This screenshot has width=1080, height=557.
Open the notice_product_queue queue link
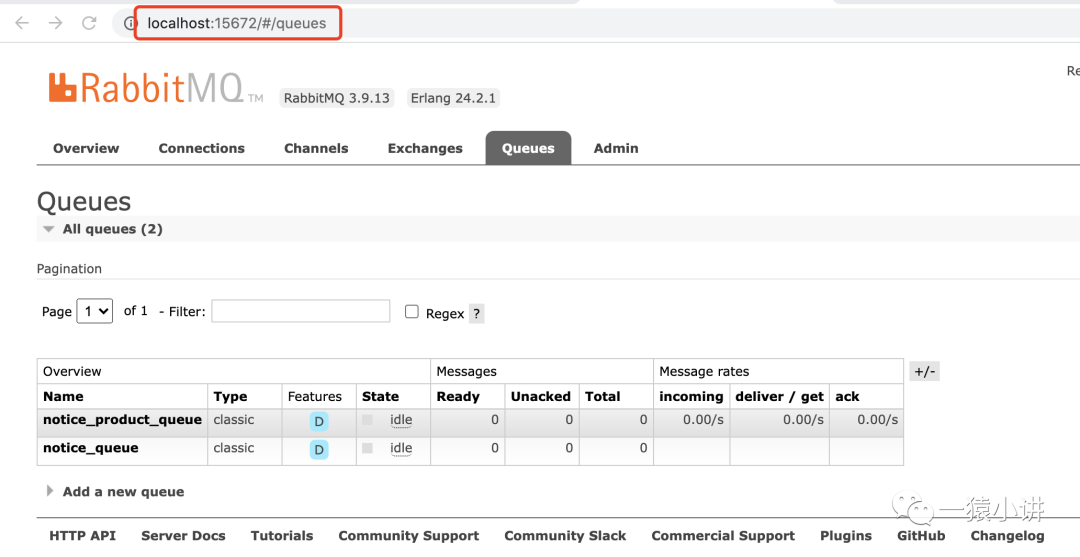(122, 420)
